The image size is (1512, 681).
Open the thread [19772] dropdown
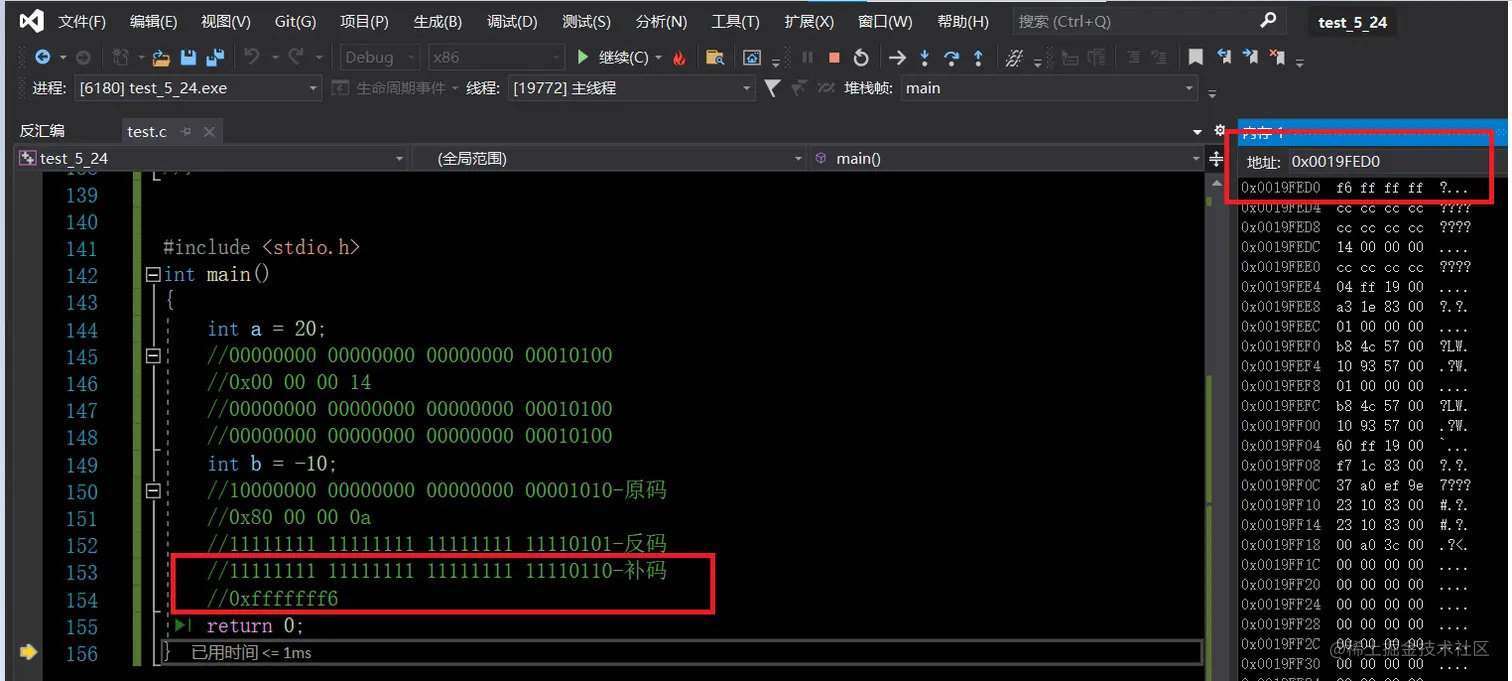[x=631, y=88]
